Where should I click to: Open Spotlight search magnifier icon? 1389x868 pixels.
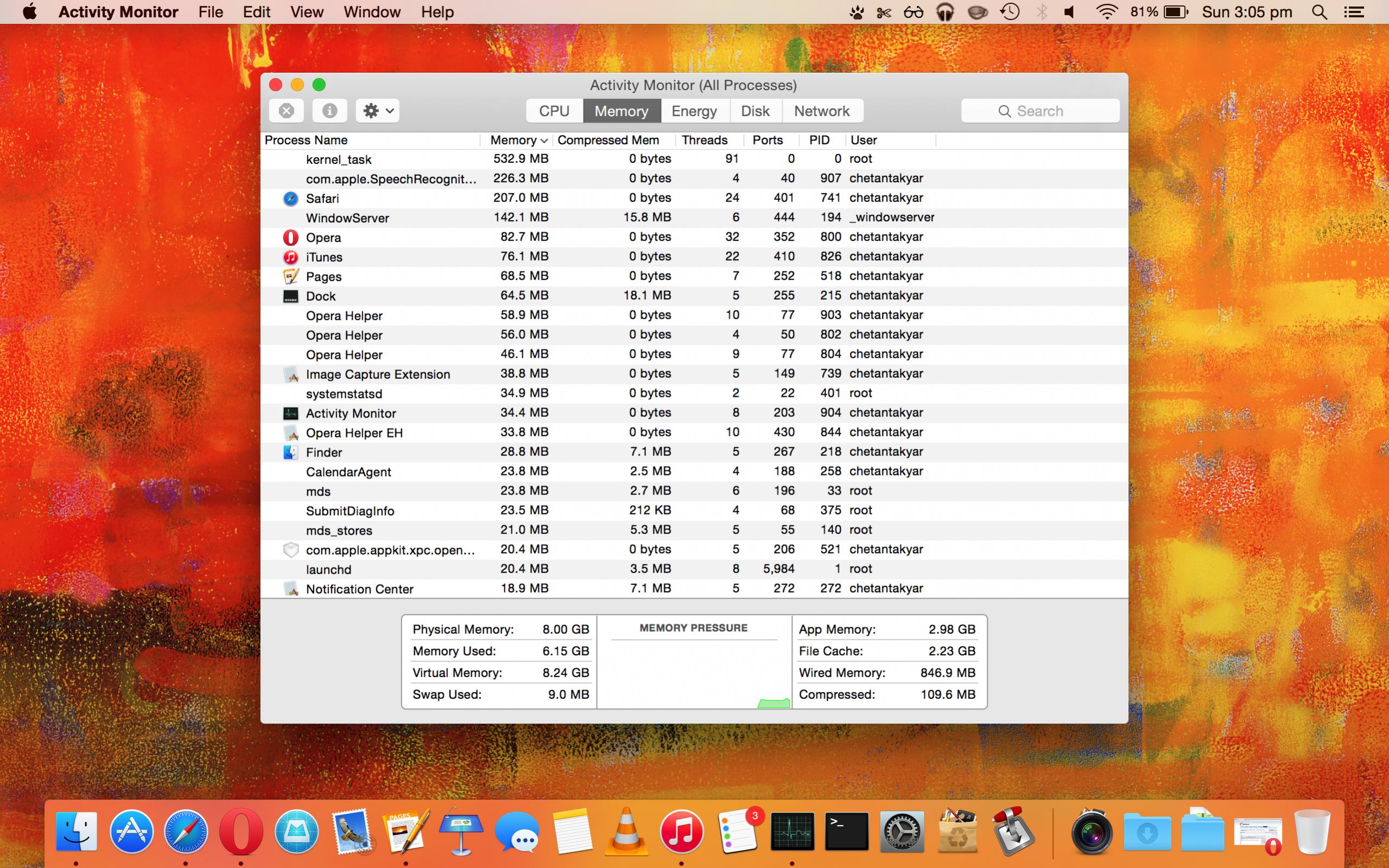(x=1320, y=12)
